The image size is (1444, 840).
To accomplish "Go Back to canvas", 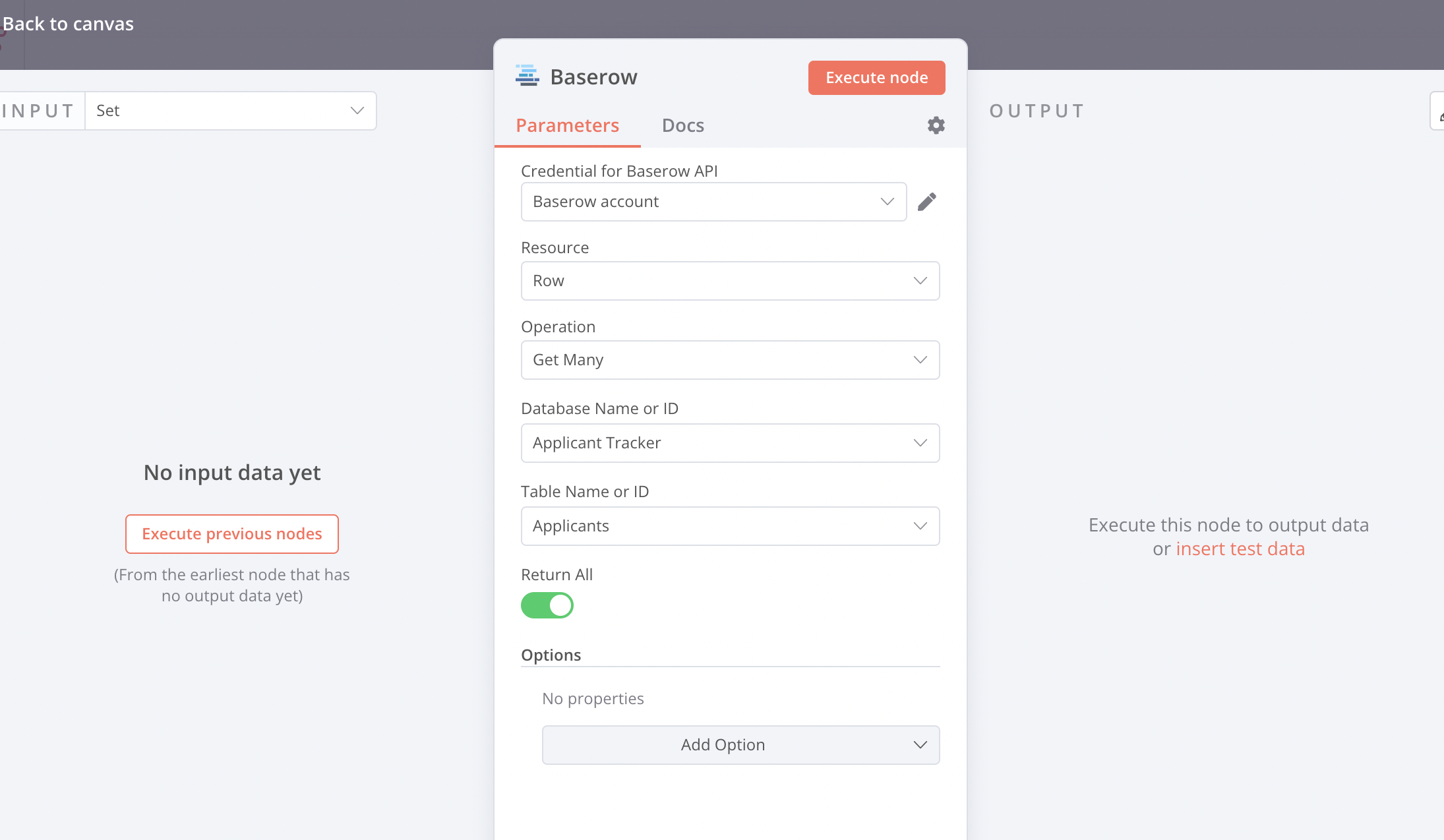I will 68,24.
